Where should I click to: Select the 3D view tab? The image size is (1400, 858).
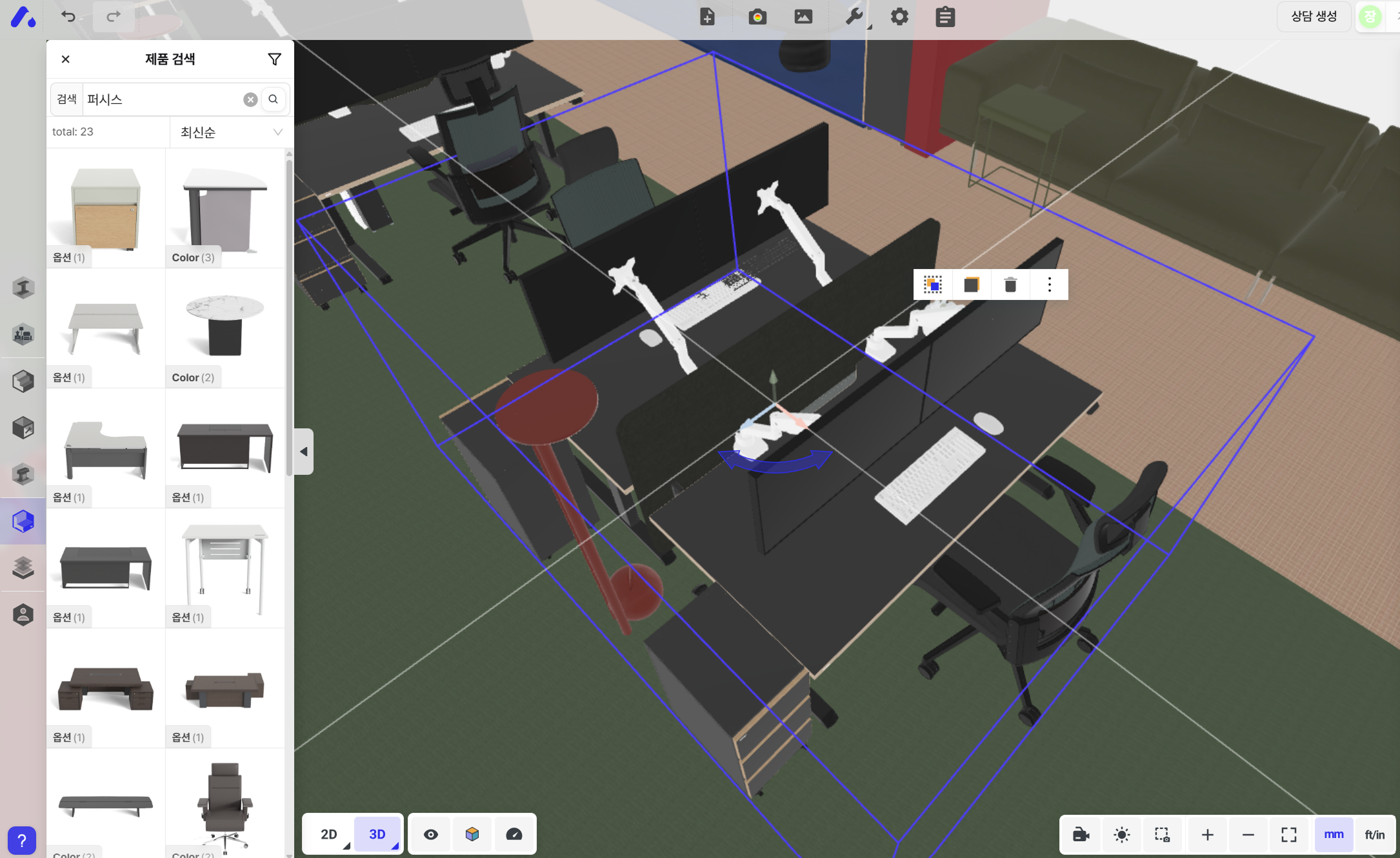[x=377, y=834]
